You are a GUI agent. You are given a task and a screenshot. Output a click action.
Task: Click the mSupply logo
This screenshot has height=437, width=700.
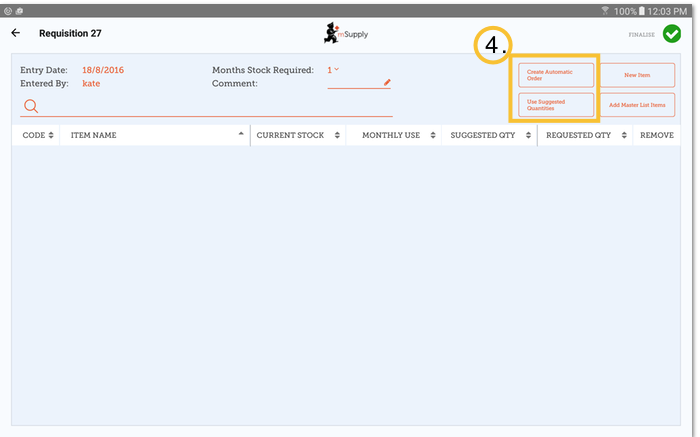point(345,34)
